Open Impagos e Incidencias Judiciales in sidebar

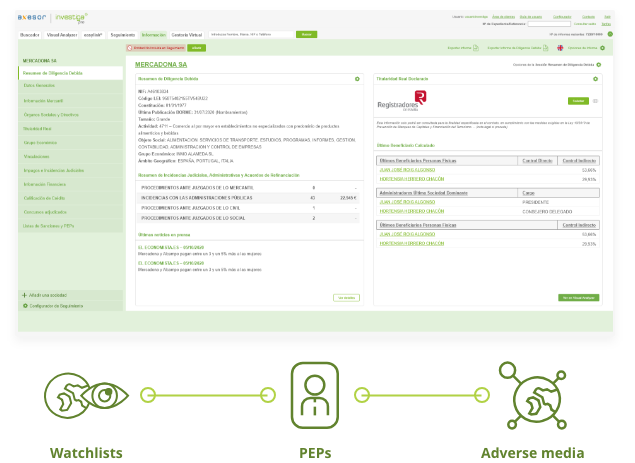pyautogui.click(x=70, y=171)
